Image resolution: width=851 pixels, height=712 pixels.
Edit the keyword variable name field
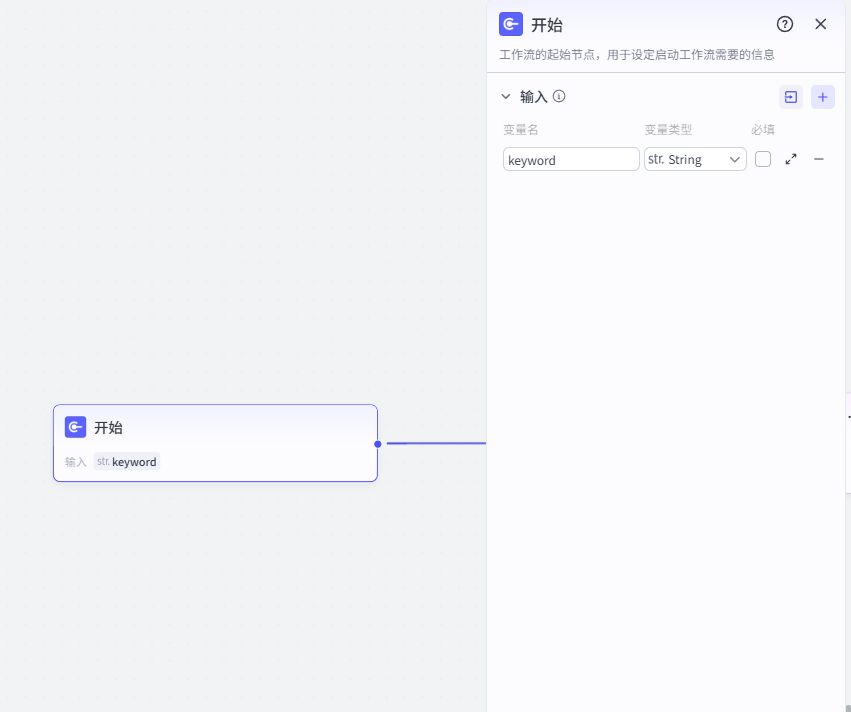click(571, 160)
